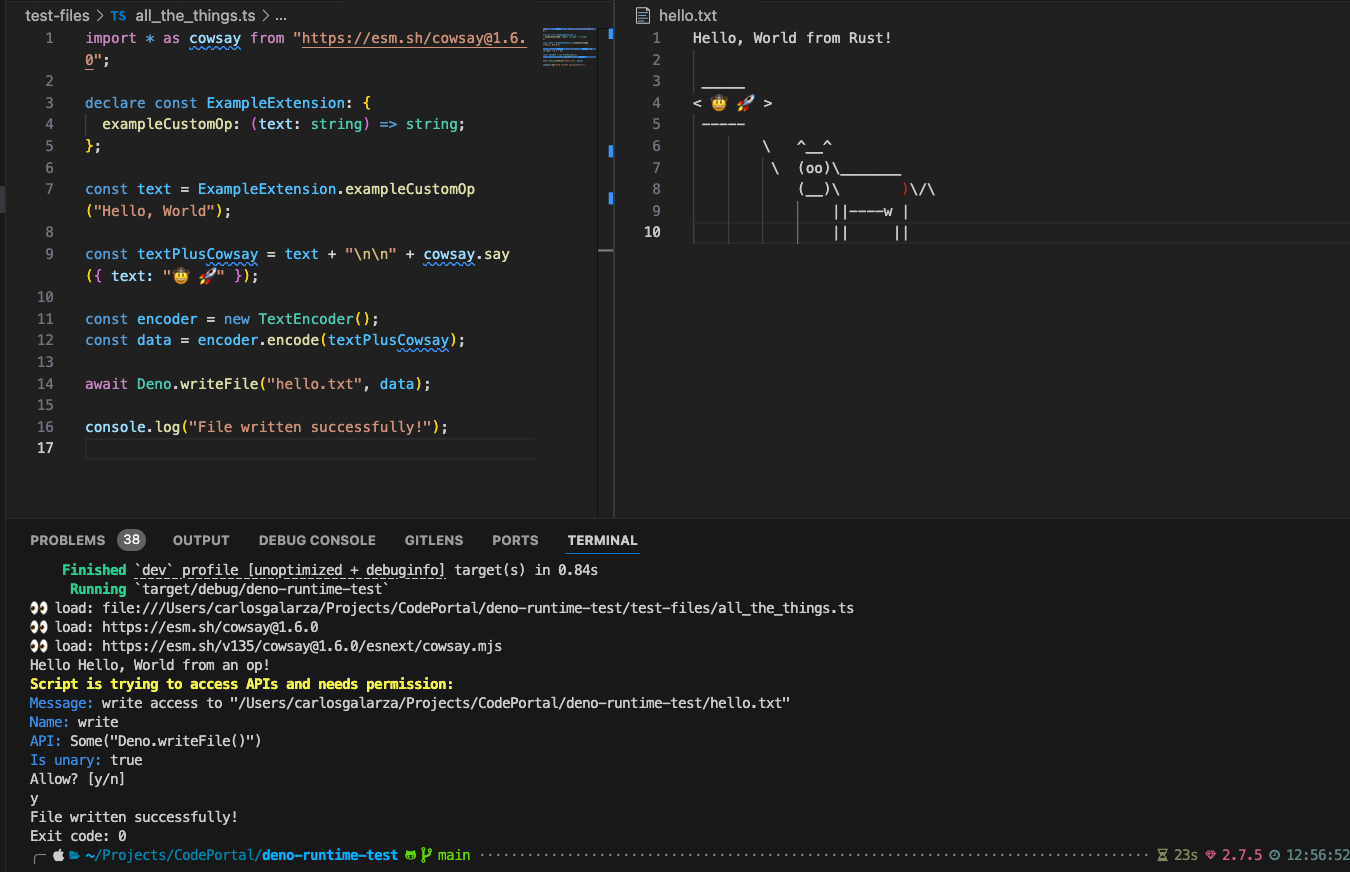Click line number 14 in all_the_things.ts gutter
Image resolution: width=1350 pixels, height=872 pixels.
click(x=45, y=384)
